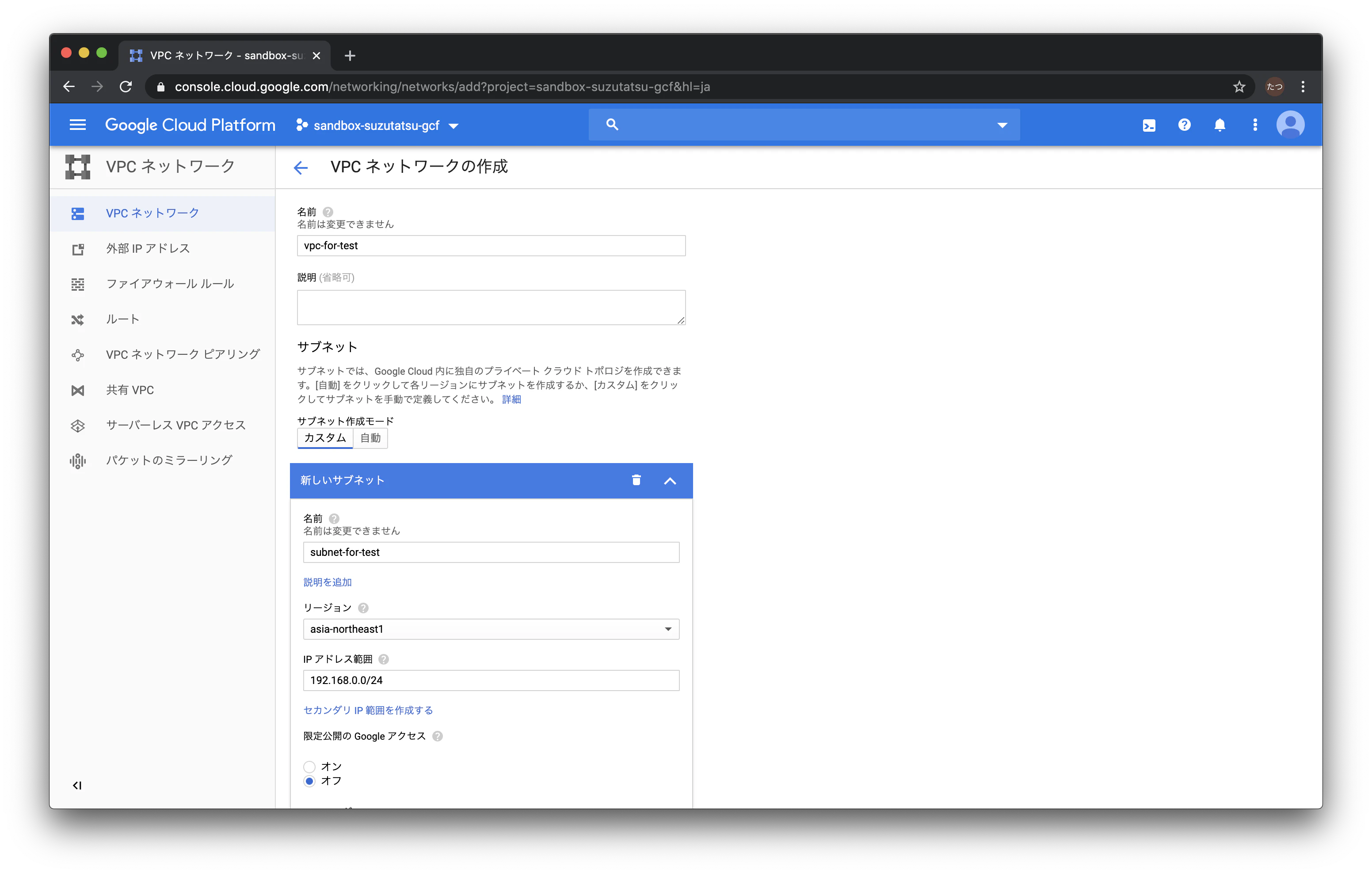Show notifications bell panel
This screenshot has width=1372, height=874.
coord(1220,125)
